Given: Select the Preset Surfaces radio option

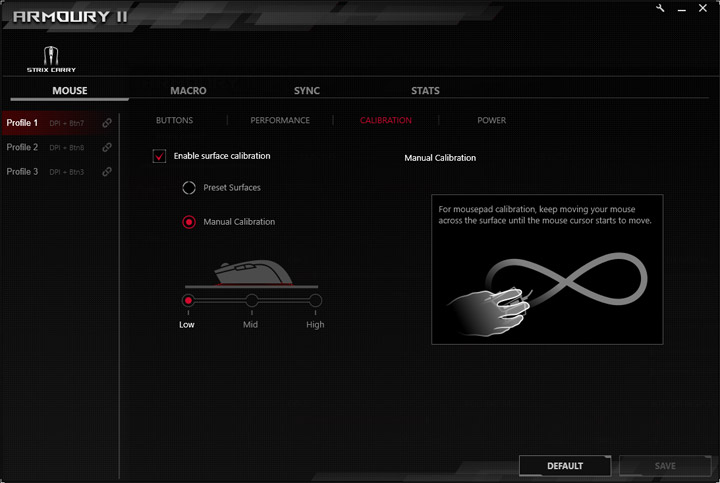Looking at the screenshot, I should click(189, 187).
